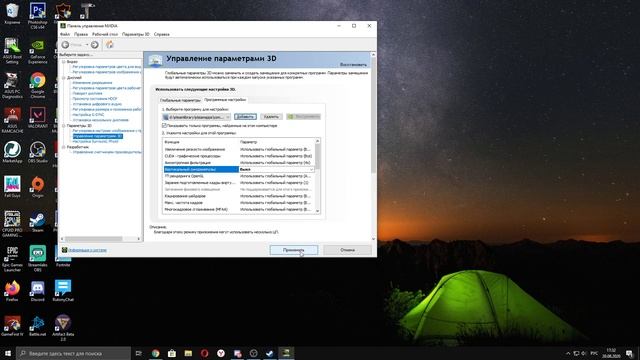
Task: Open ASUS PC Diagnostics desktop icon
Action: [x=12, y=85]
